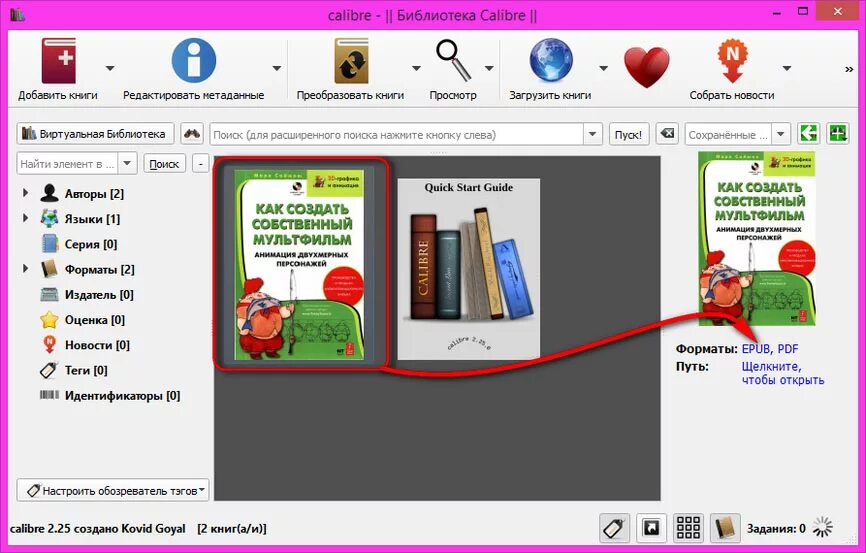
Task: Select Серия [0] in the tag browser
Action: point(91,244)
